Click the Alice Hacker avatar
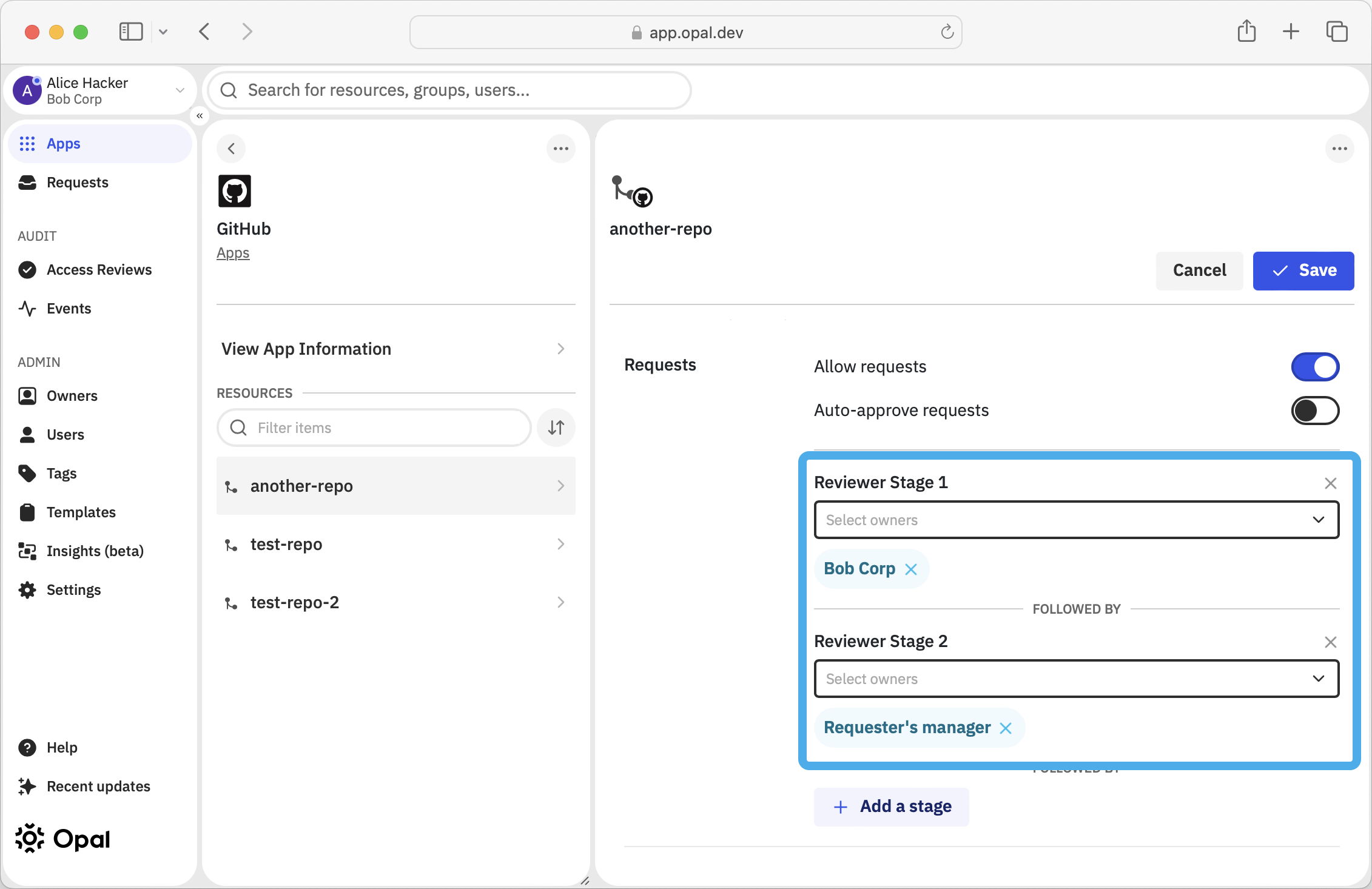The image size is (1372, 889). [x=27, y=90]
